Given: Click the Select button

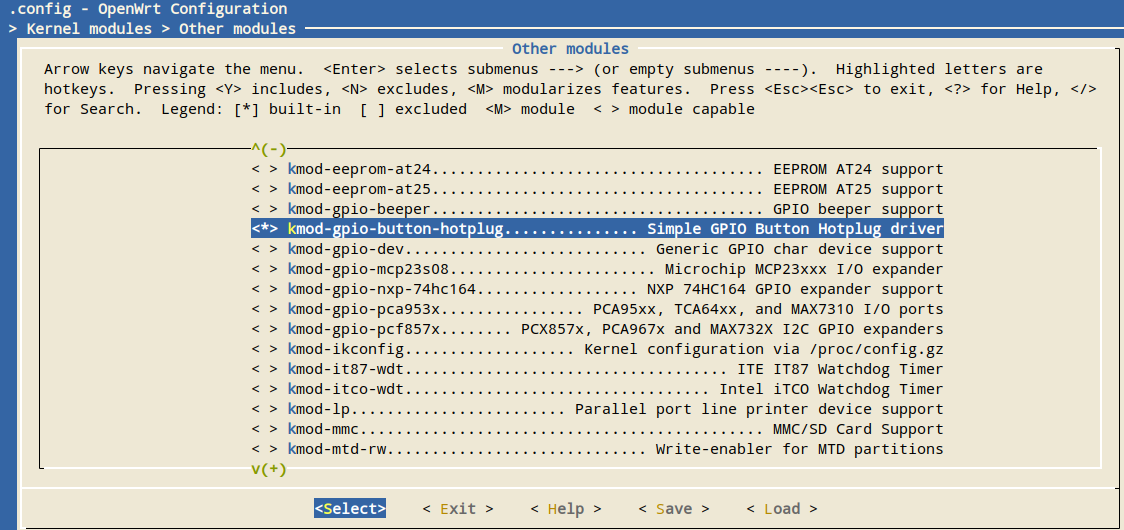Looking at the screenshot, I should [x=350, y=509].
